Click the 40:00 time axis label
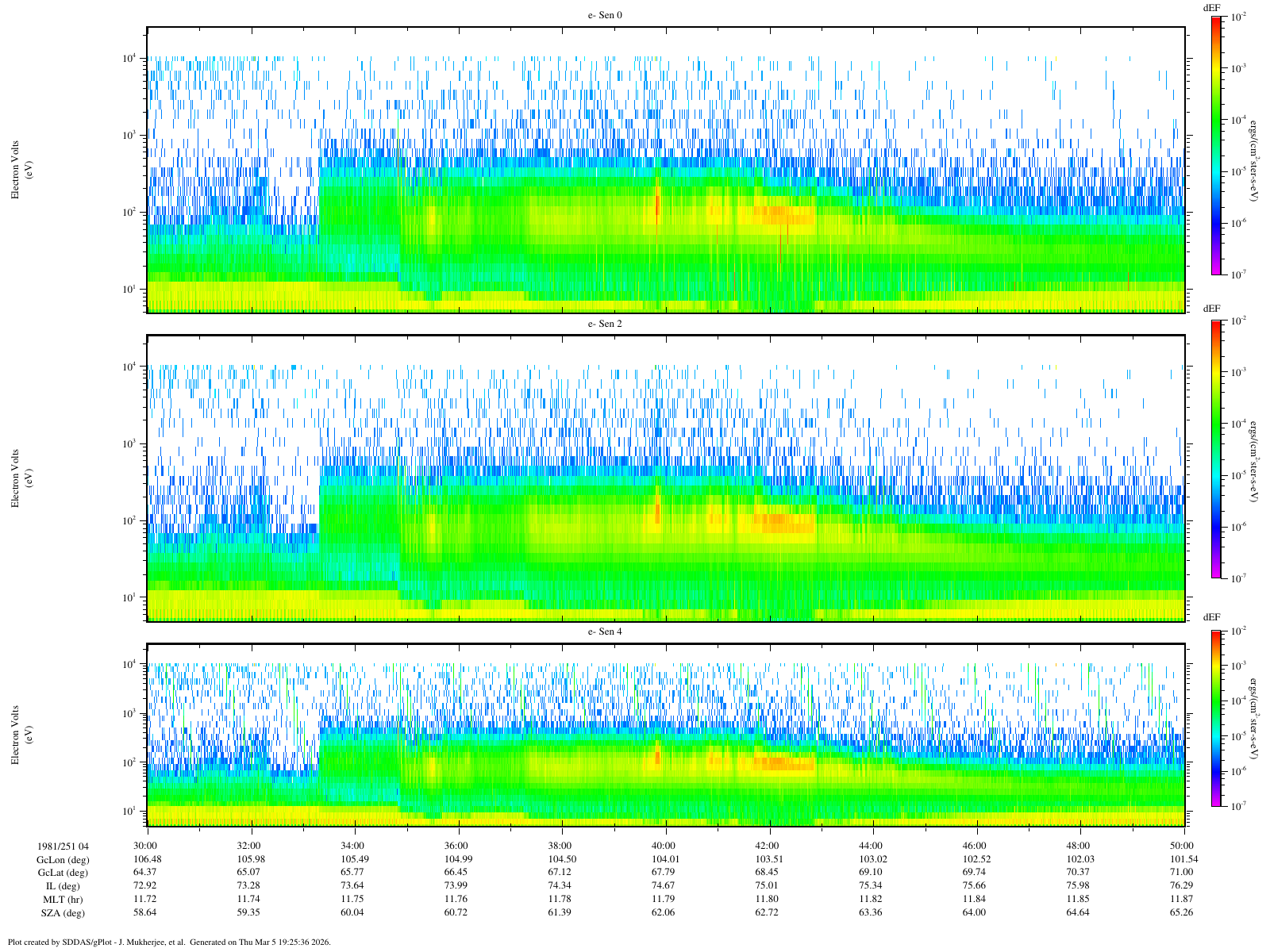Screen dimensions: 1270x952 point(664,846)
